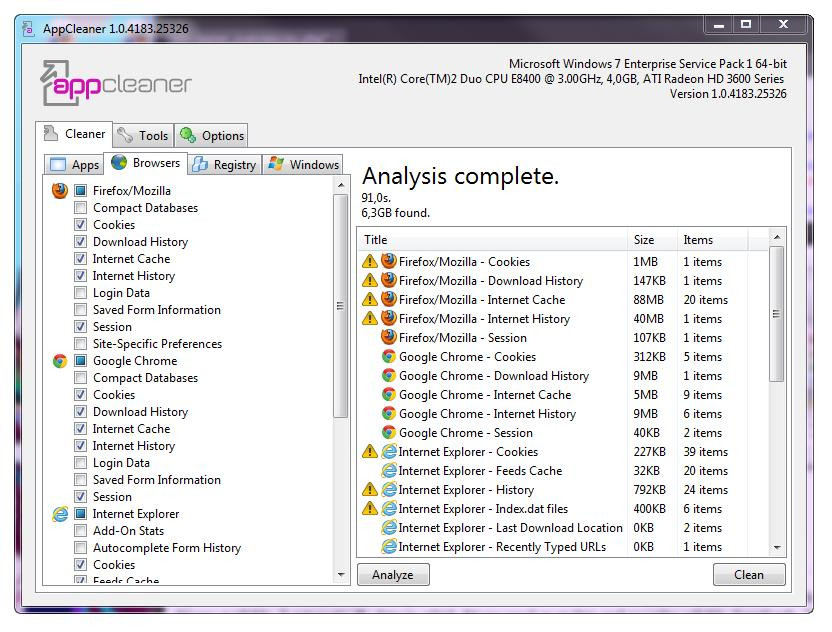Click the results list scrollbar thumb

[777, 314]
